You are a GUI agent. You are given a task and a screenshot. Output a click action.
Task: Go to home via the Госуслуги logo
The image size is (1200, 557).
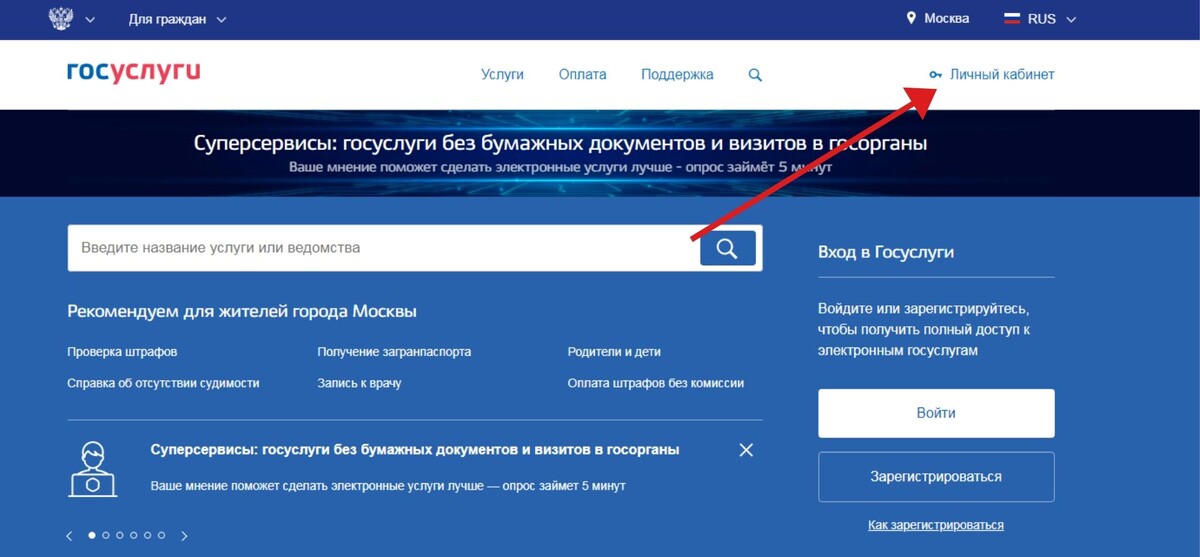click(x=134, y=72)
